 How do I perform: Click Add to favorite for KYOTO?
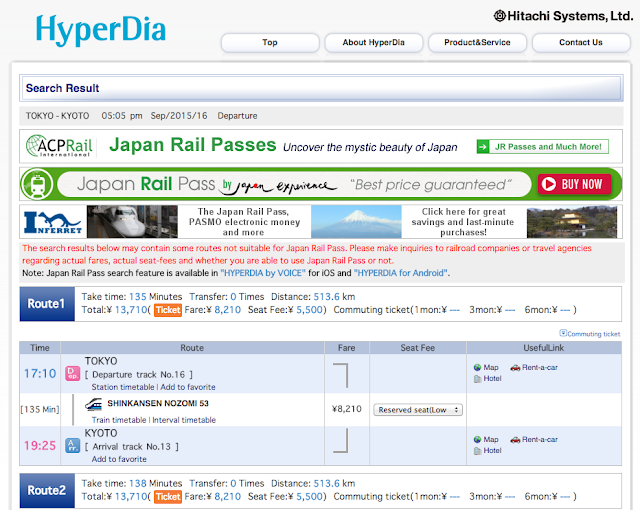coord(119,459)
